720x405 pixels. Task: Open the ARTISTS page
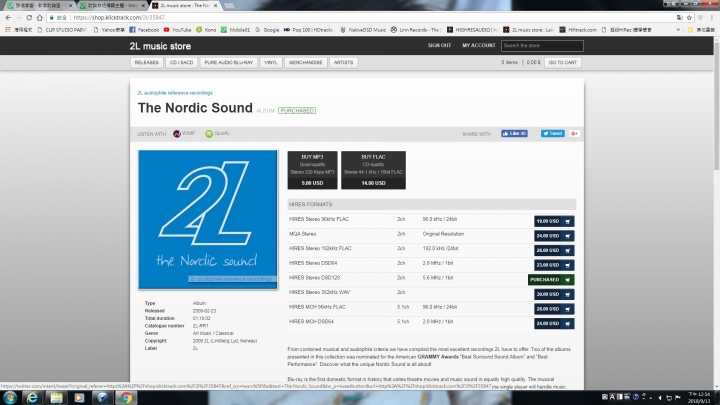click(x=343, y=62)
